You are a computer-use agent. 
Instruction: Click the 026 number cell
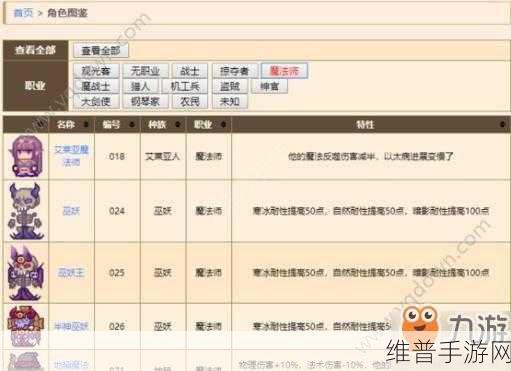pyautogui.click(x=117, y=326)
